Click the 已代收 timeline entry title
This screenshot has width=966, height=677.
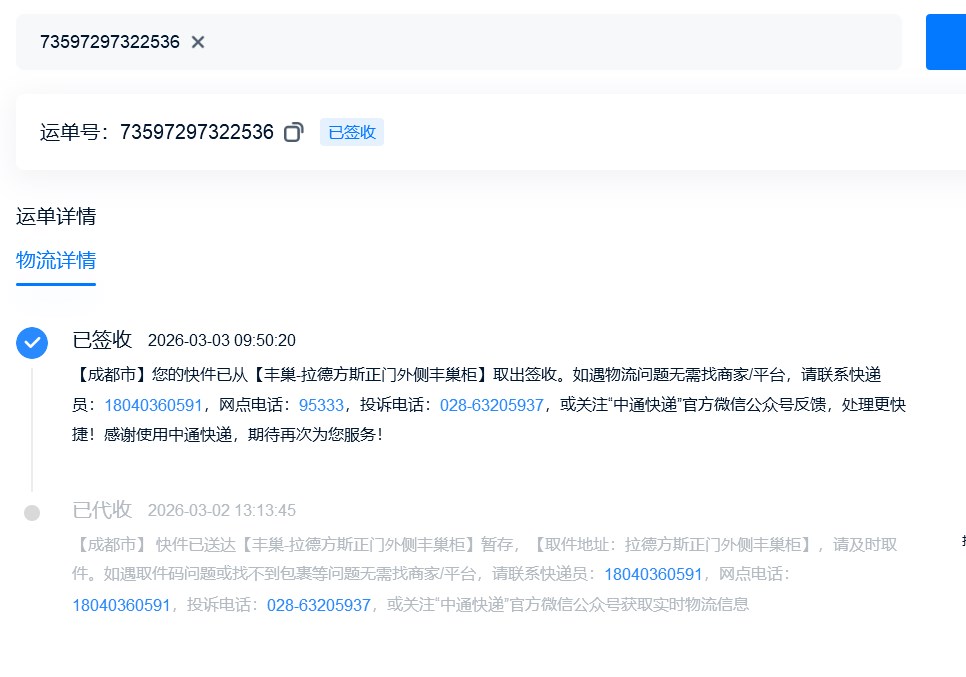tap(102, 510)
